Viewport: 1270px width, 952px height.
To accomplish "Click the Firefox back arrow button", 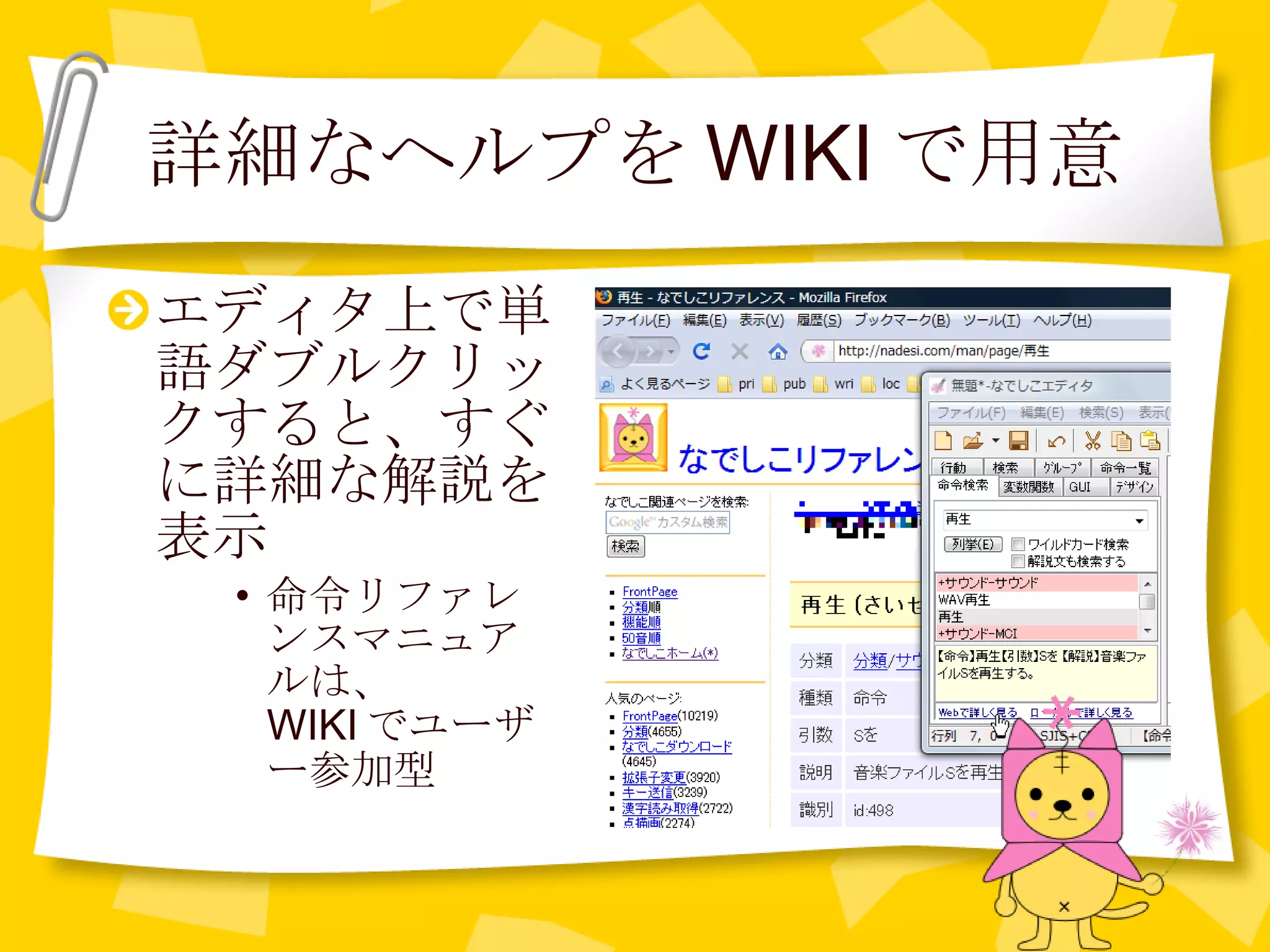I will pos(617,352).
